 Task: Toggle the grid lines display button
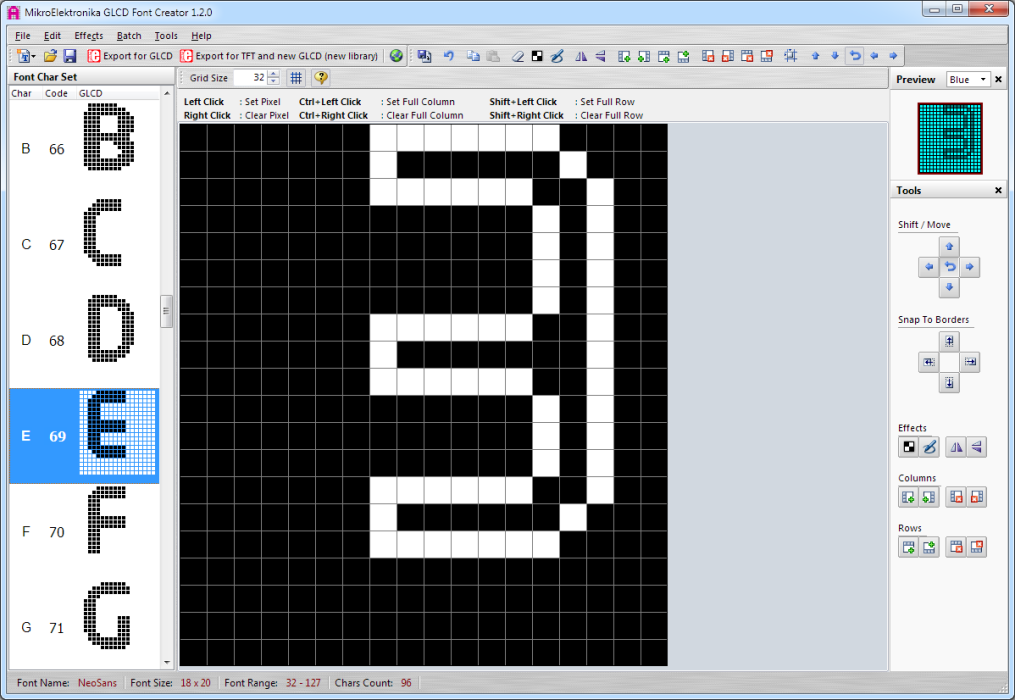click(296, 78)
